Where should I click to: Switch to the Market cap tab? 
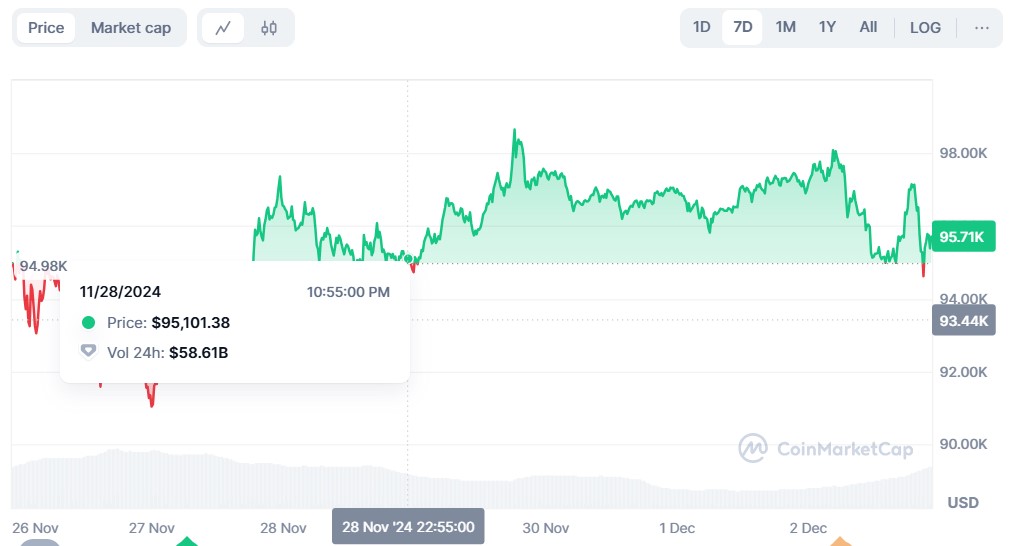pyautogui.click(x=131, y=28)
